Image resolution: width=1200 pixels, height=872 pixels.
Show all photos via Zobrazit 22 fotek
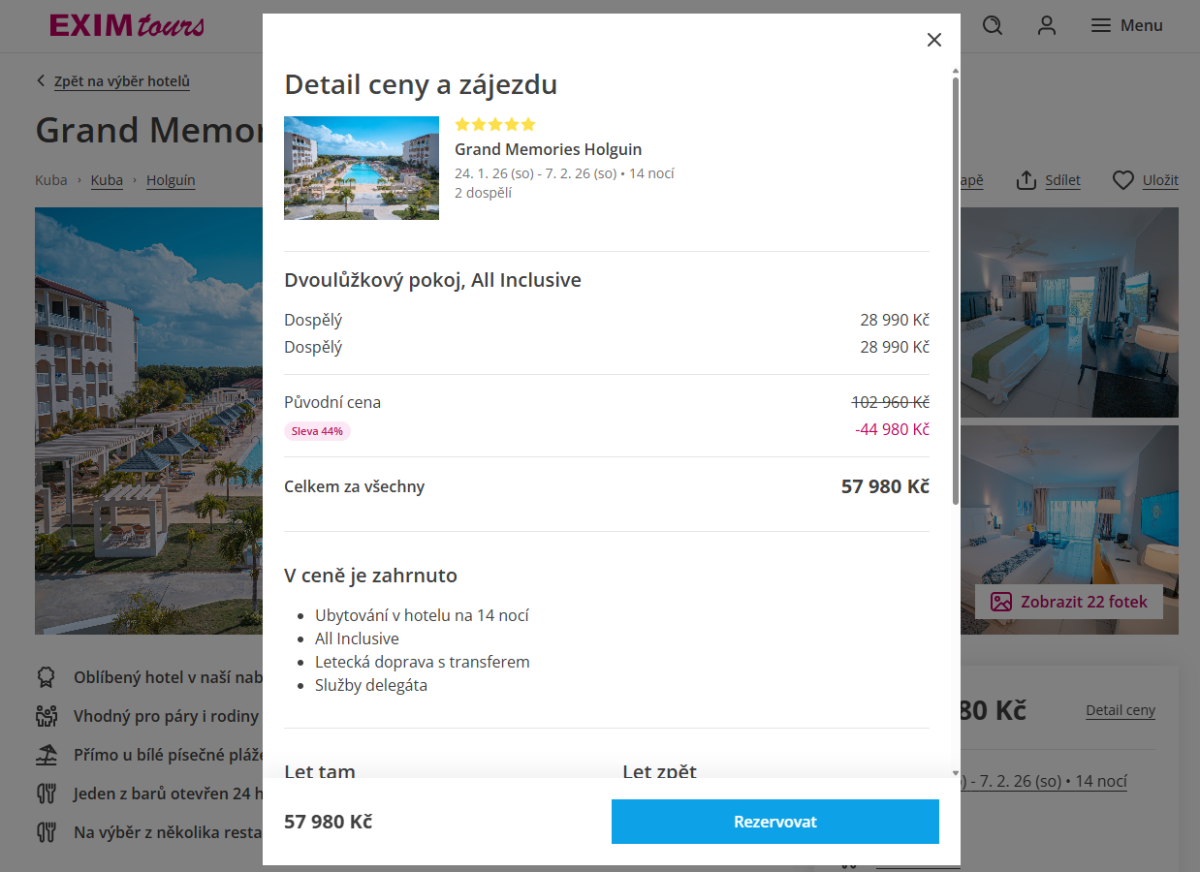1069,602
